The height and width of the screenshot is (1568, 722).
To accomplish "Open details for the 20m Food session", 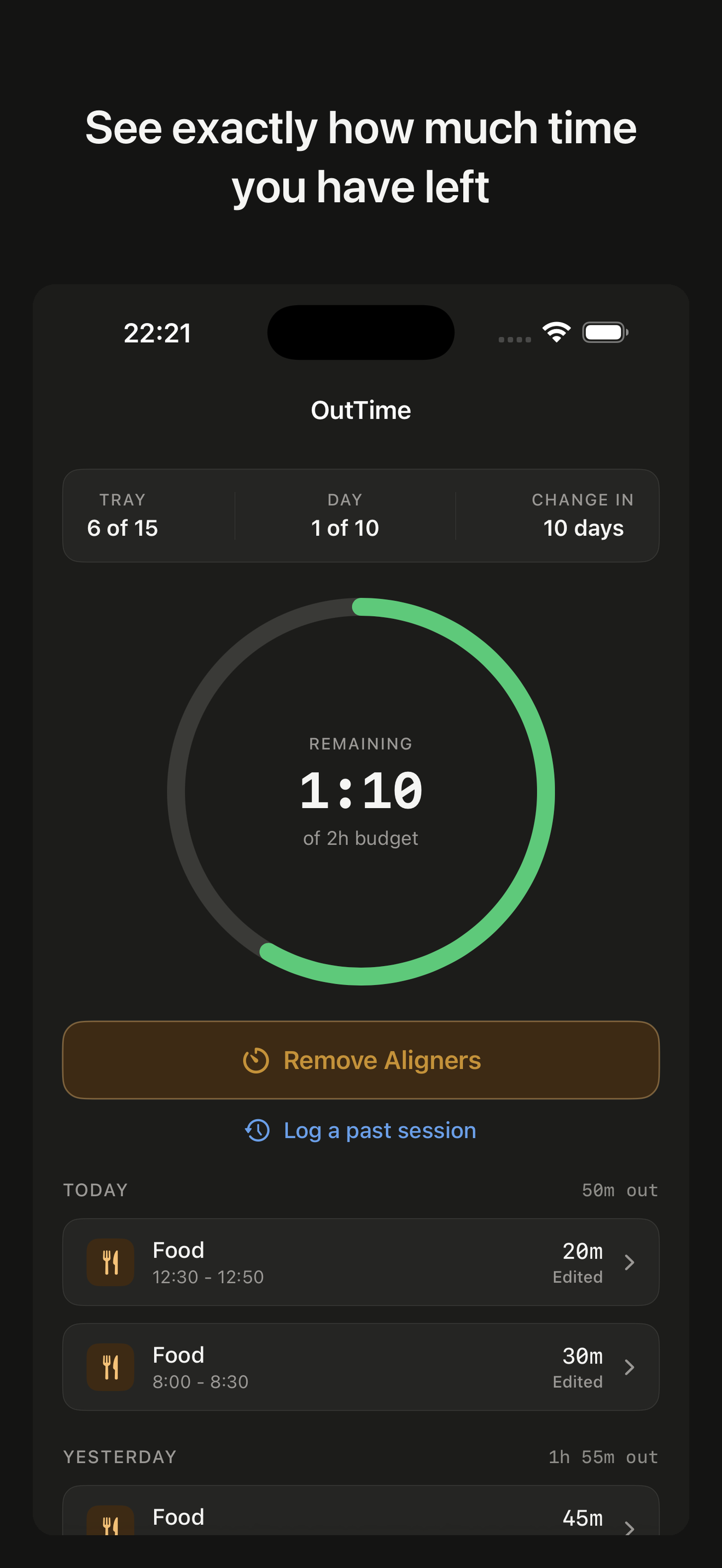I will [630, 1262].
